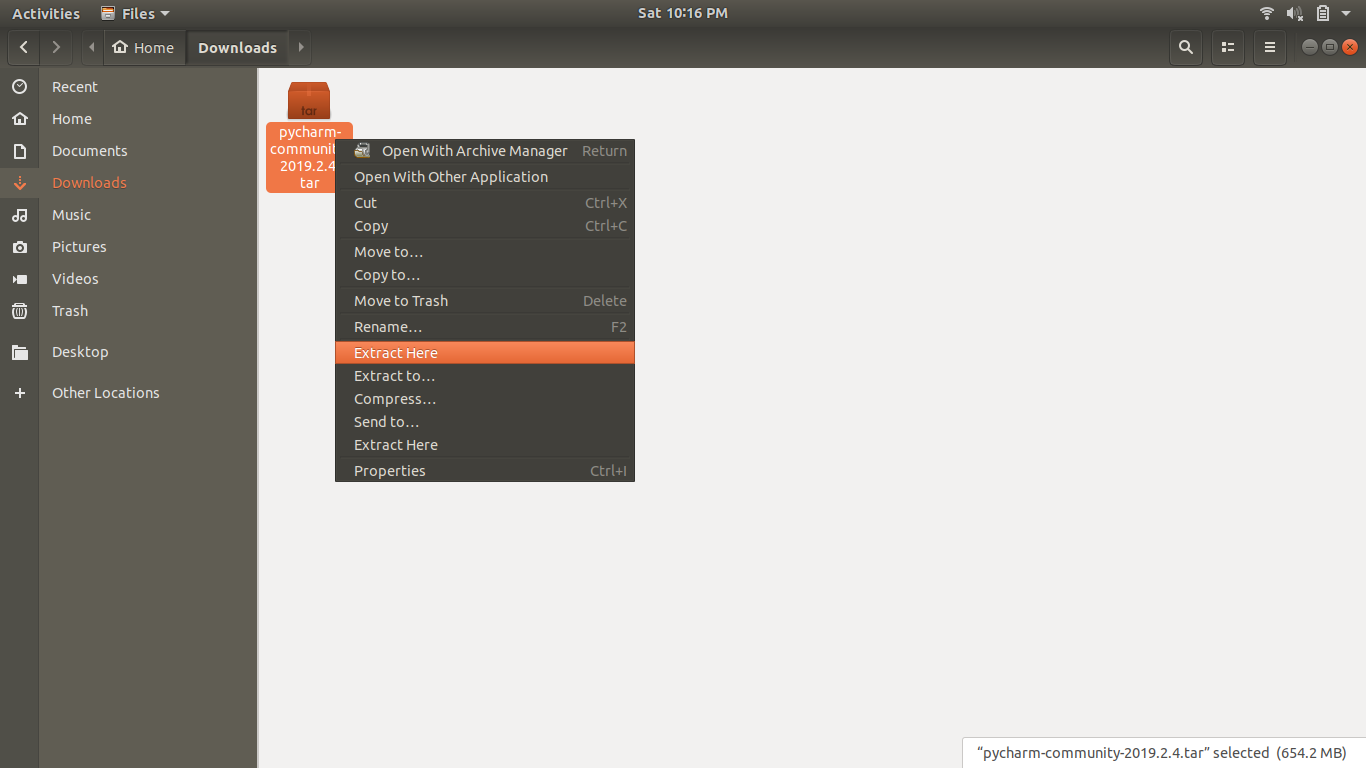This screenshot has height=768, width=1366.
Task: Click the Home breadcrumb button
Action: tap(144, 47)
